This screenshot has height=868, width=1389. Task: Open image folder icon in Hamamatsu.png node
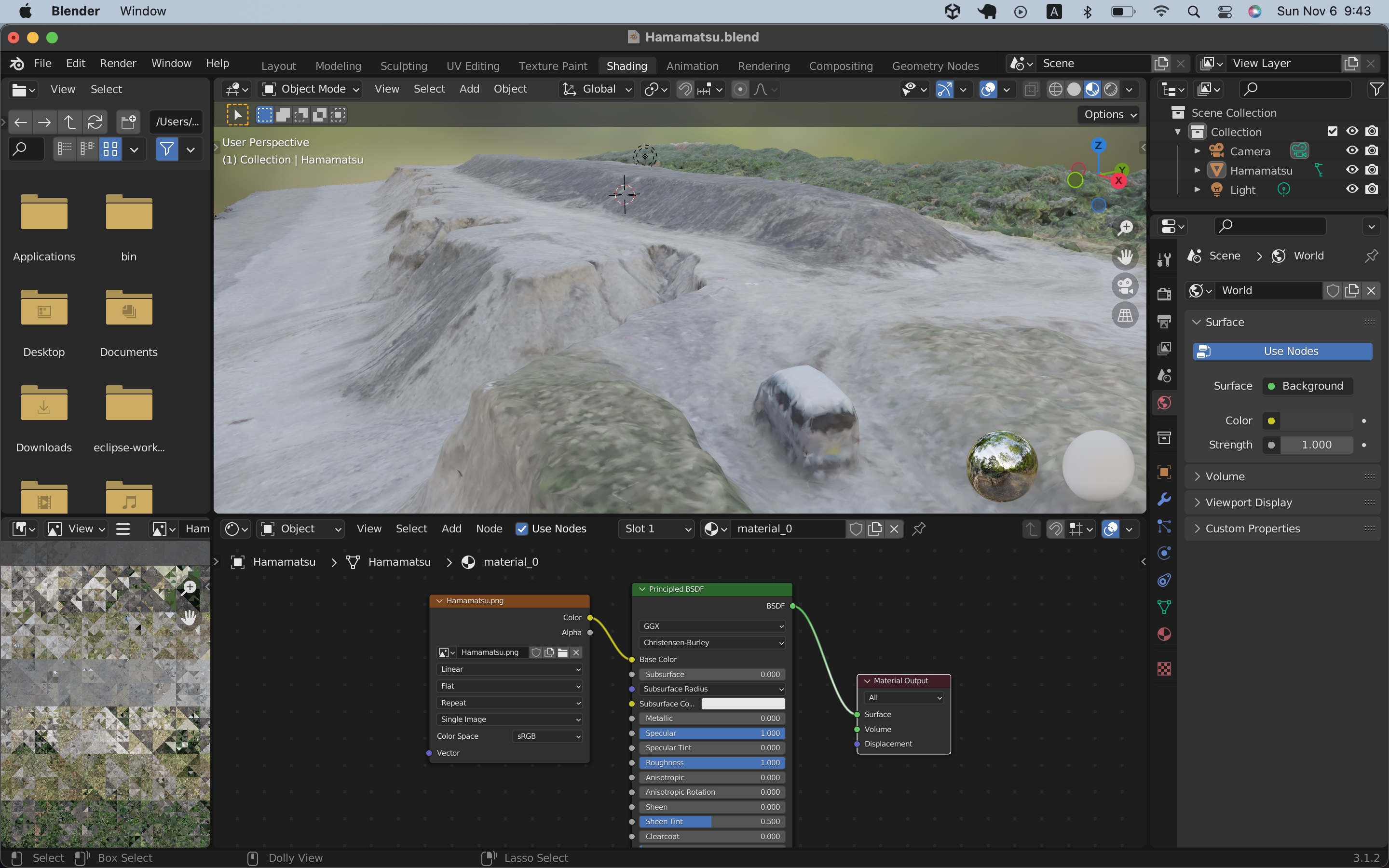(562, 652)
